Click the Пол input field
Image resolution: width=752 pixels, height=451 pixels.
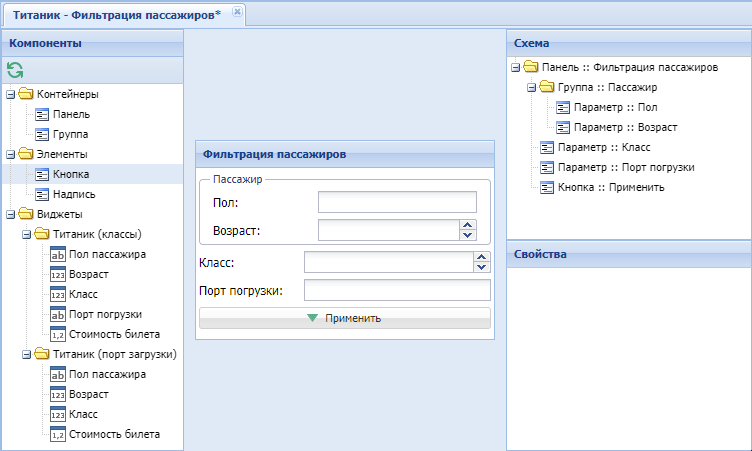[396, 203]
